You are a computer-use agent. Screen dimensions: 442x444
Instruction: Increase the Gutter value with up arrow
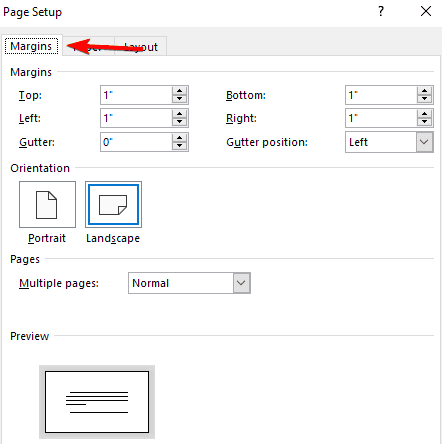click(180, 138)
